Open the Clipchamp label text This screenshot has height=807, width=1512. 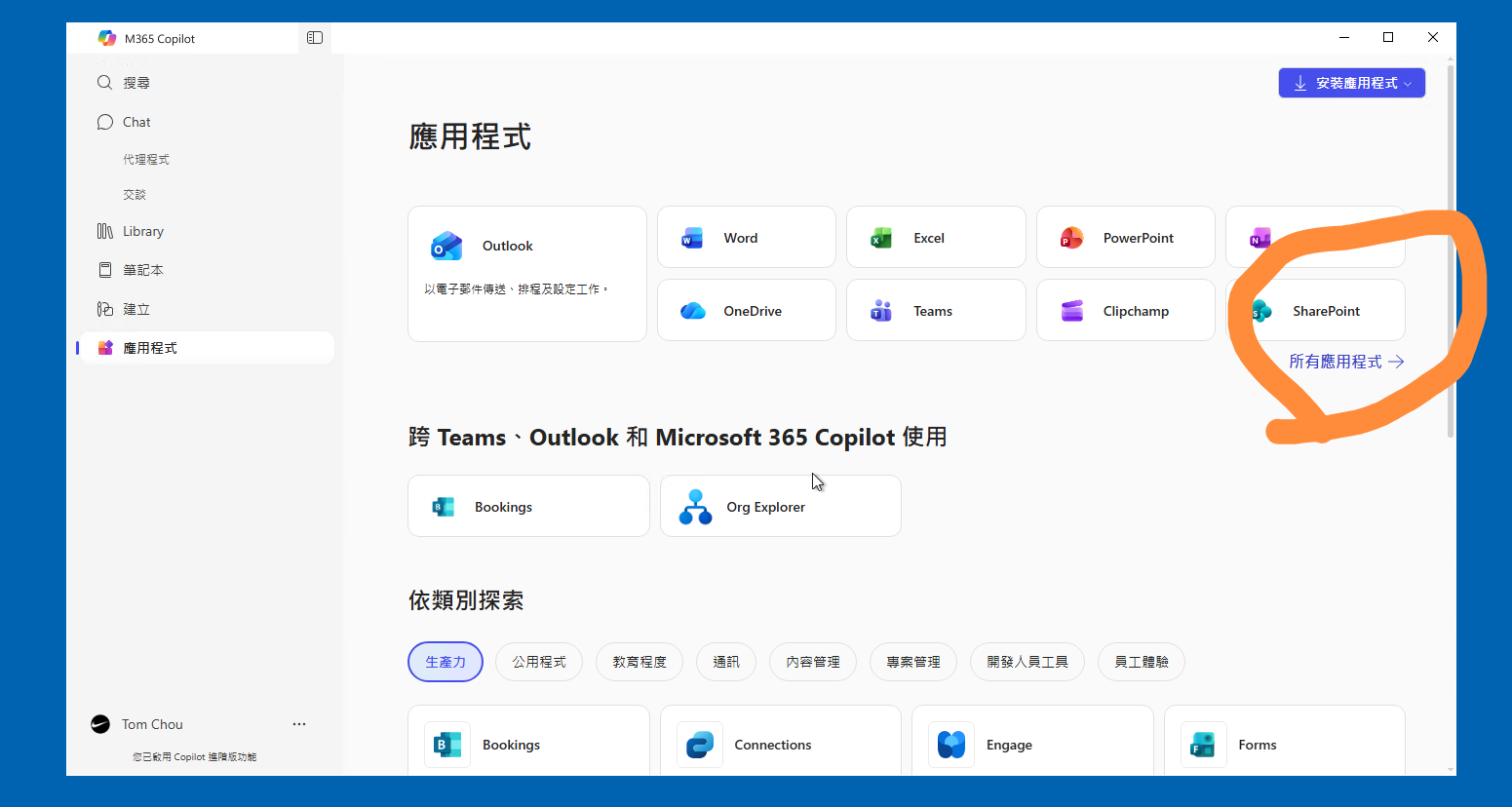pyautogui.click(x=1136, y=311)
